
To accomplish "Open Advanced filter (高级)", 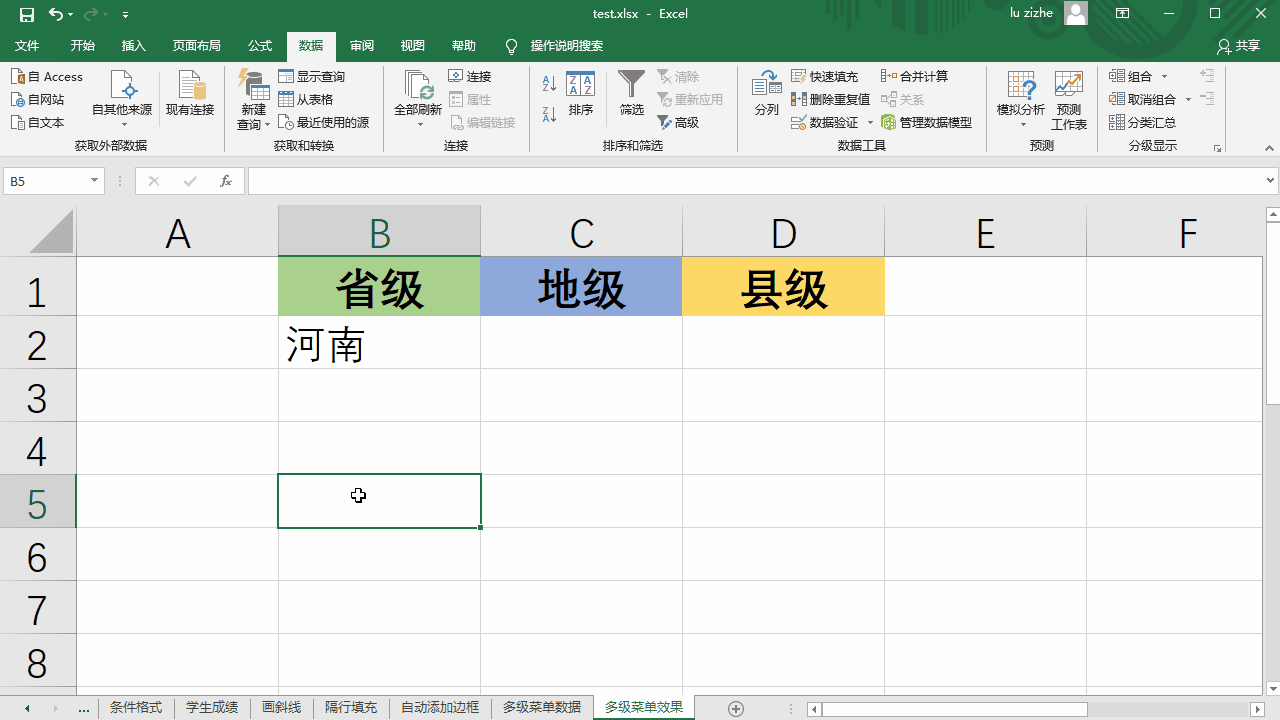I will point(678,122).
